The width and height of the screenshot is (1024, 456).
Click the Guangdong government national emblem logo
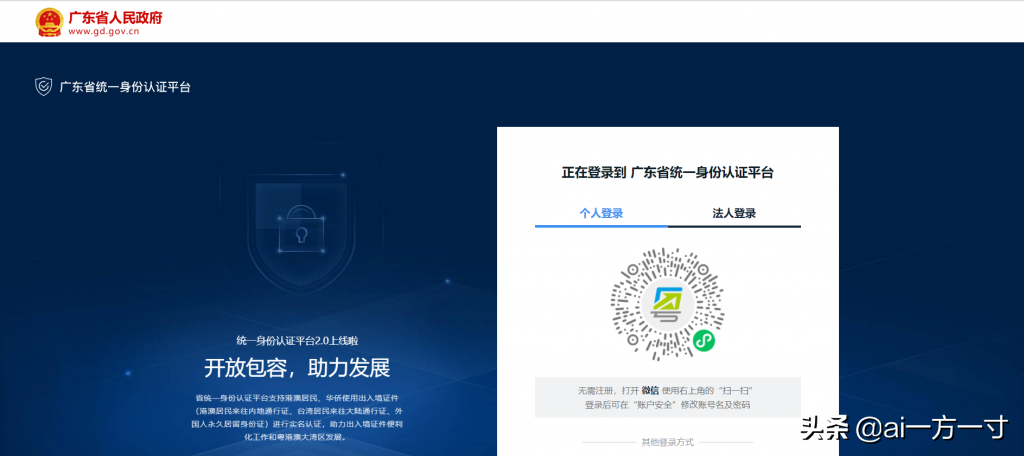click(x=49, y=22)
